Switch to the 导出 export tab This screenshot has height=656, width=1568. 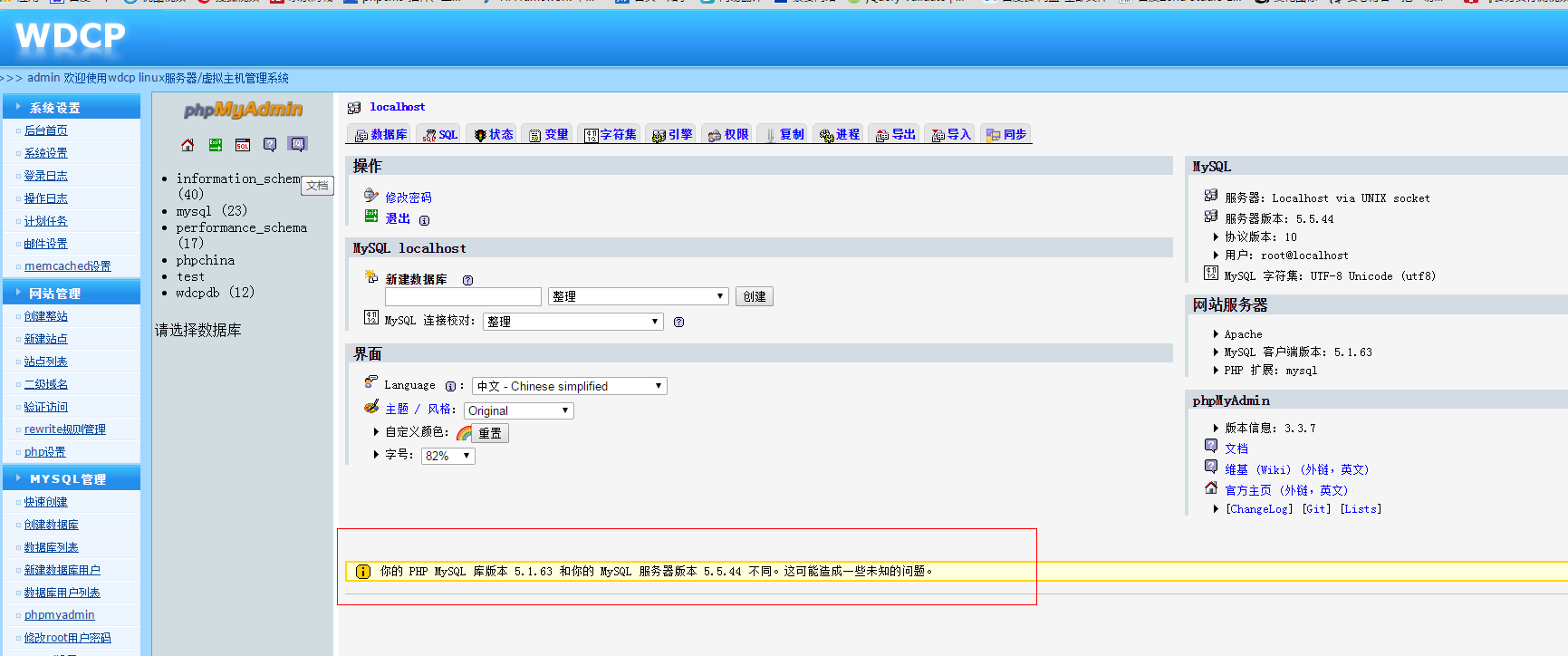(895, 135)
